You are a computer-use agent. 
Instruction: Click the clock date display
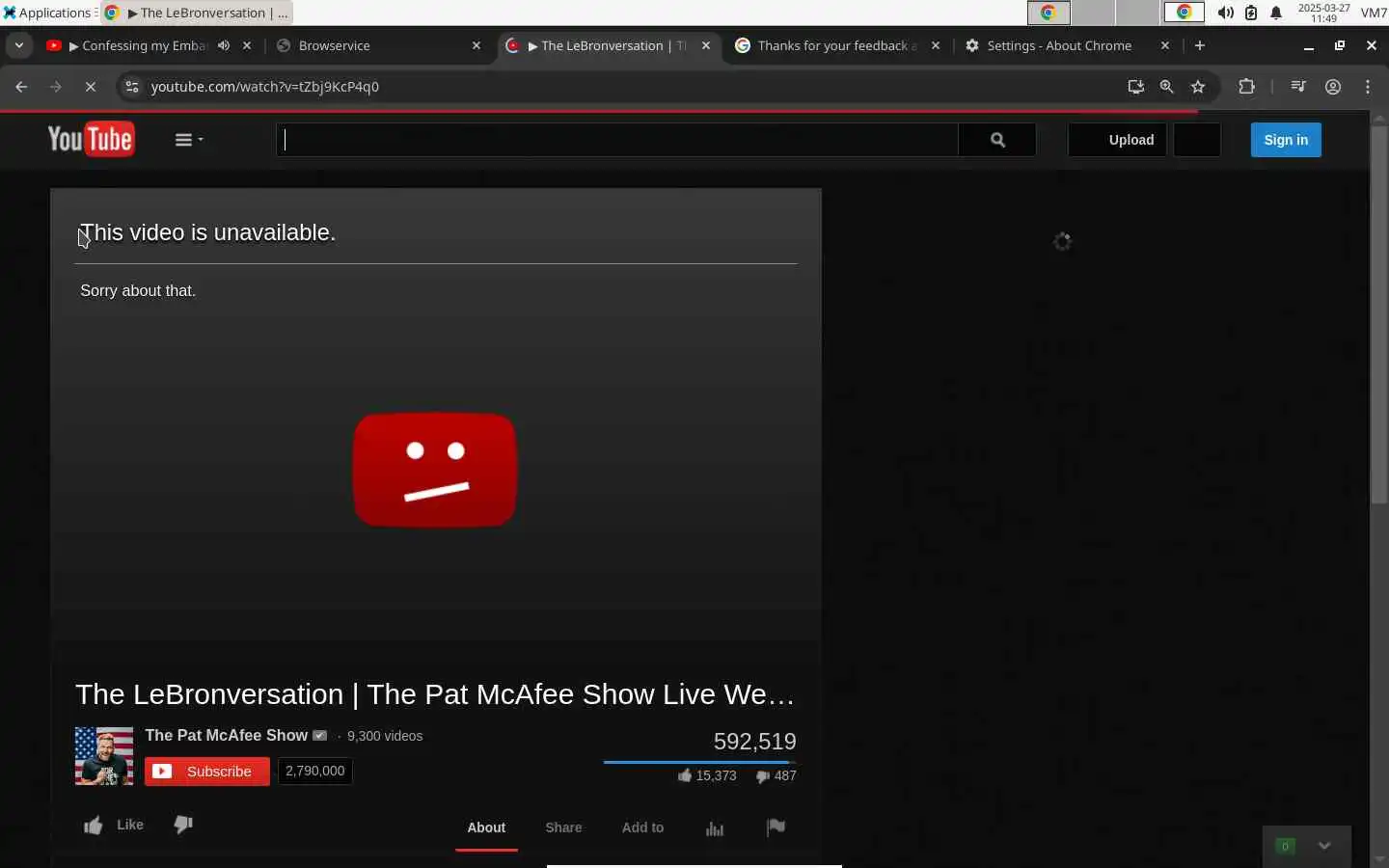(x=1323, y=13)
